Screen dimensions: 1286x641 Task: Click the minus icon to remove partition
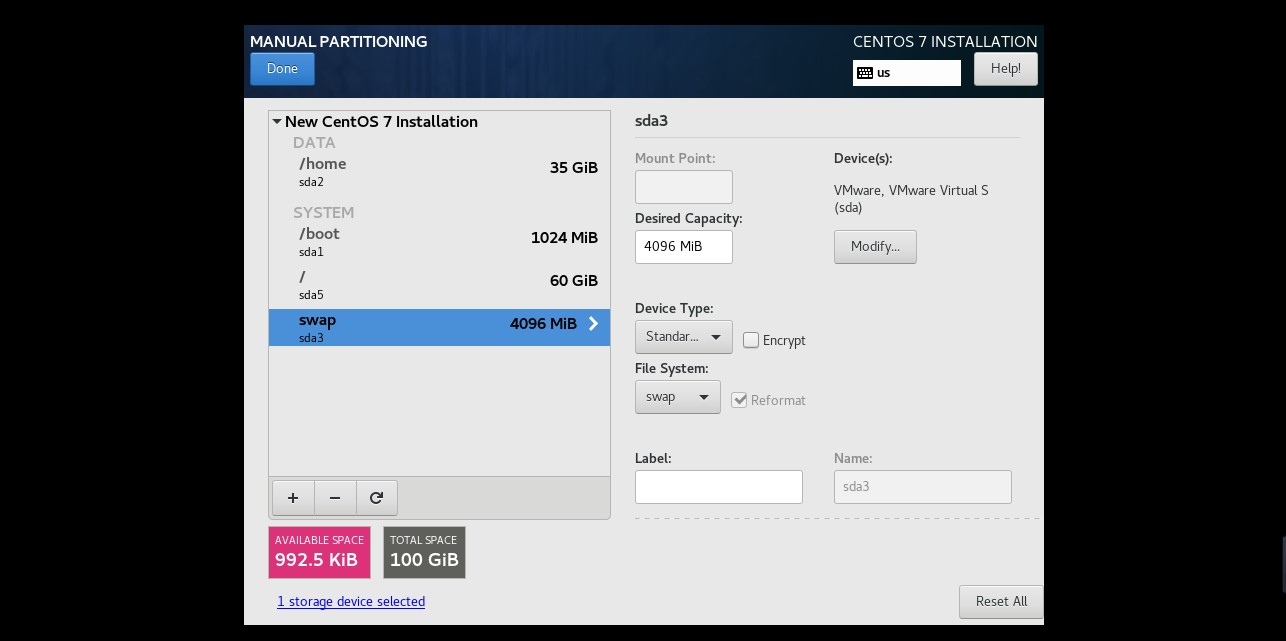[x=335, y=497]
